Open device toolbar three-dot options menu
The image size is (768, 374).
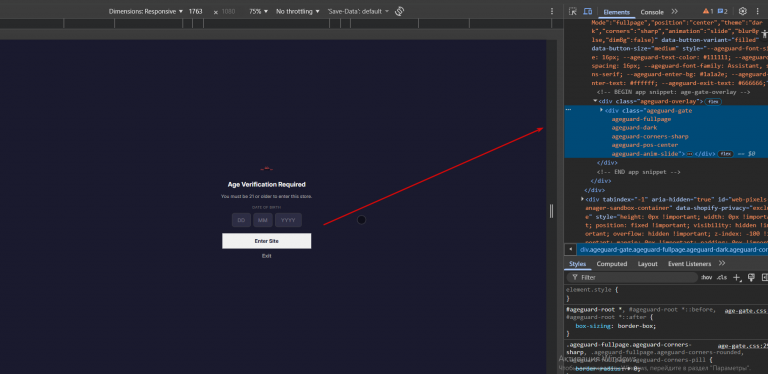click(552, 11)
